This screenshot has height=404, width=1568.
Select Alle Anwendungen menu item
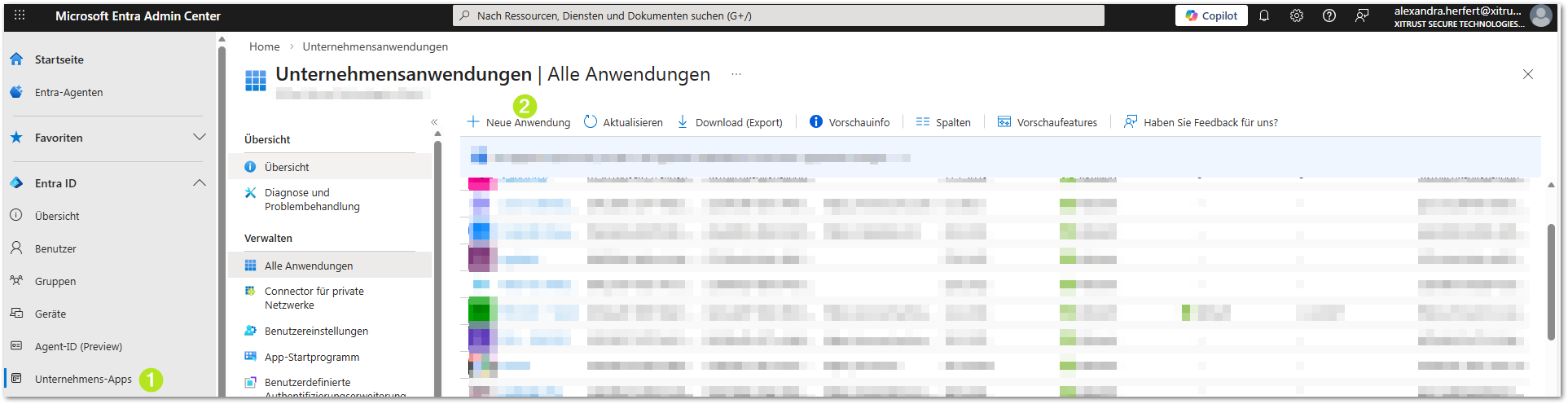pos(329,266)
